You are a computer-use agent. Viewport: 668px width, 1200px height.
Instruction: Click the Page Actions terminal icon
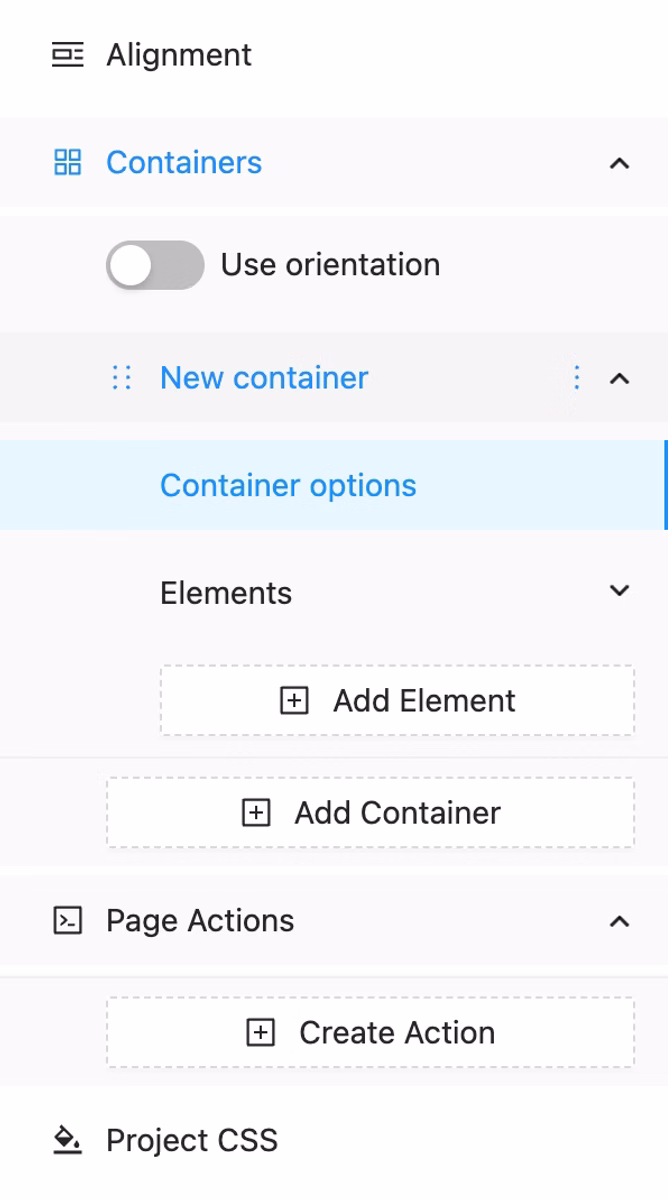click(68, 921)
